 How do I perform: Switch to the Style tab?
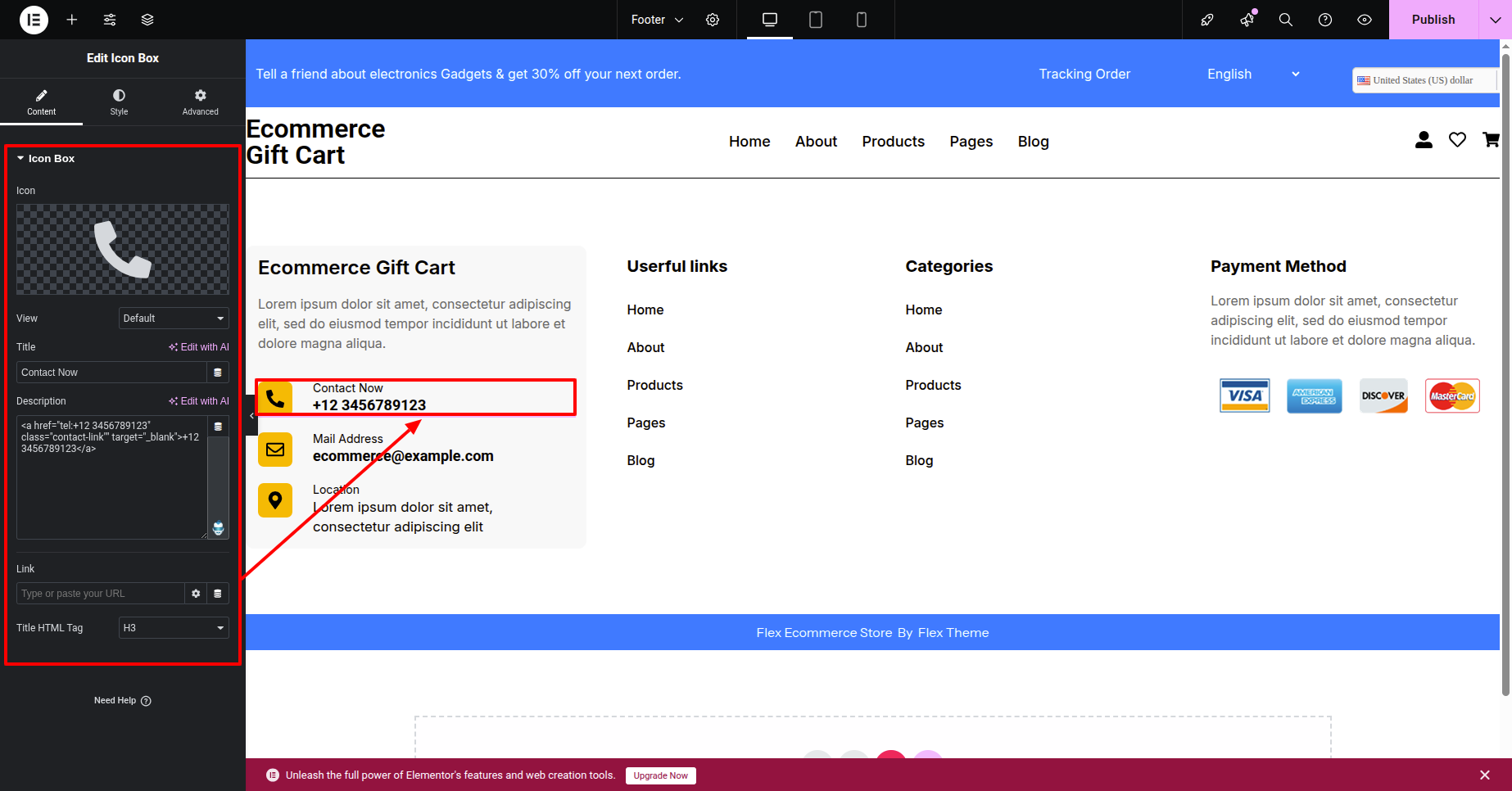click(x=120, y=102)
